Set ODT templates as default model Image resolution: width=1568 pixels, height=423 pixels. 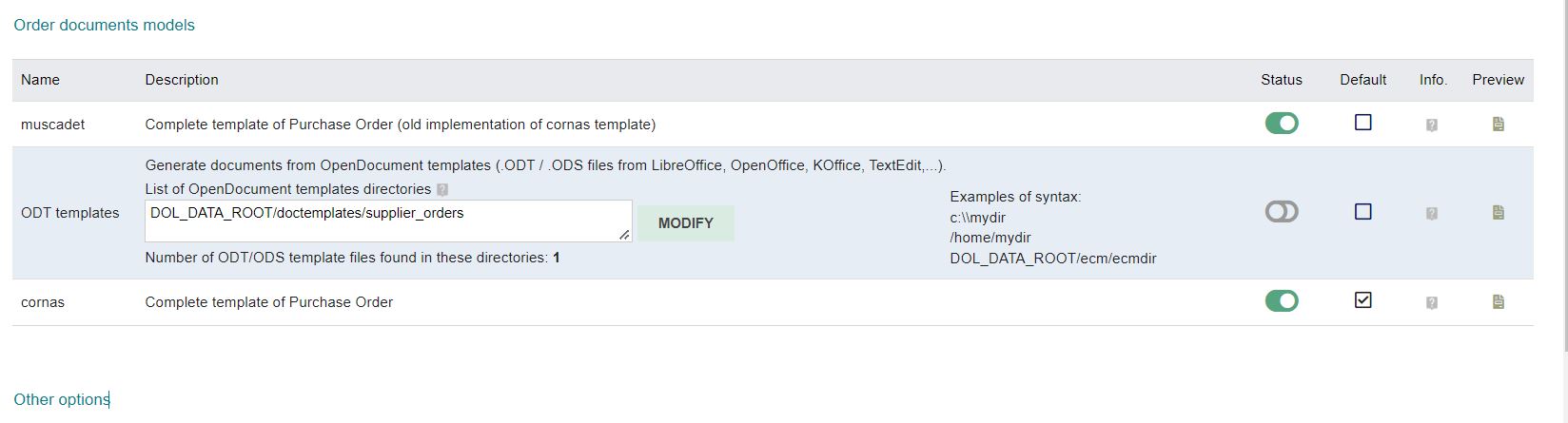click(1362, 212)
